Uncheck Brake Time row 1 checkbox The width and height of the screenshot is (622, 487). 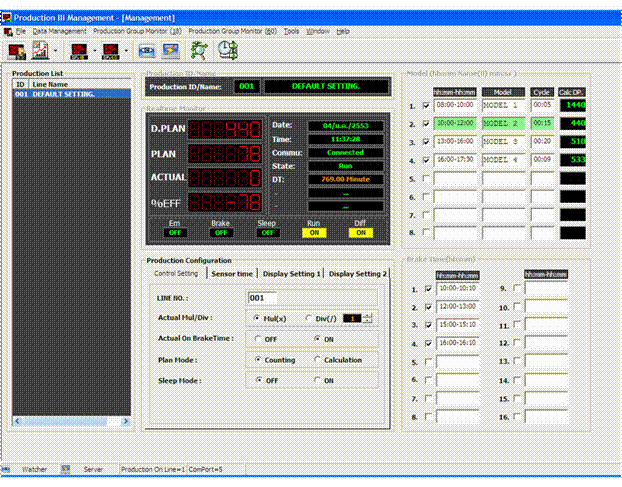[x=427, y=289]
